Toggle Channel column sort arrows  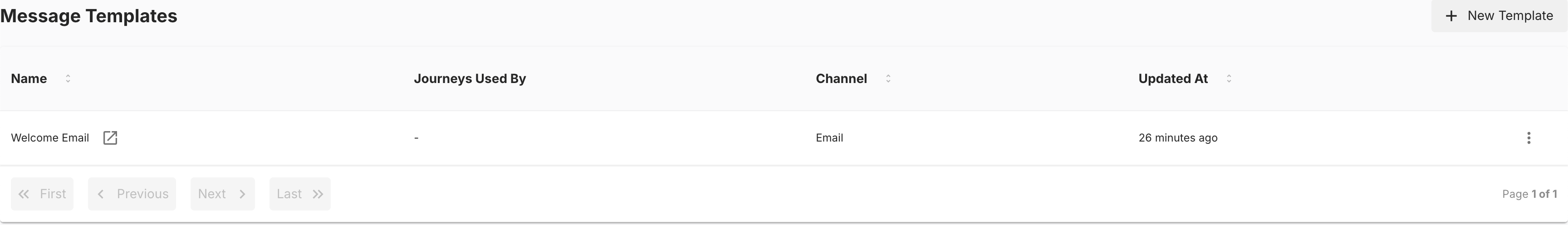(x=888, y=78)
